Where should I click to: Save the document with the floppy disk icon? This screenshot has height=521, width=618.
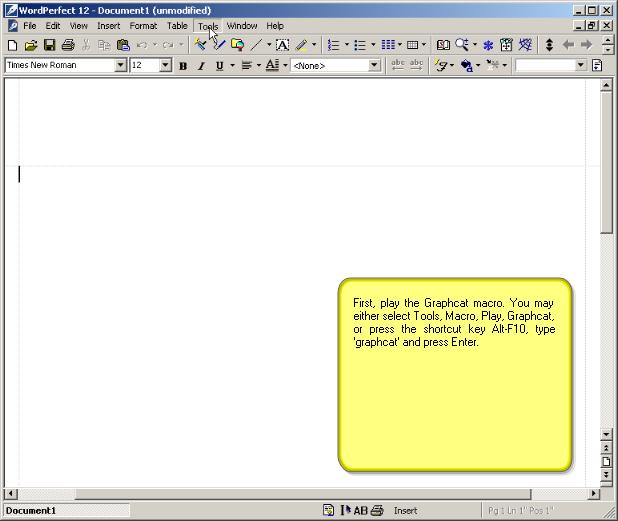coord(49,45)
